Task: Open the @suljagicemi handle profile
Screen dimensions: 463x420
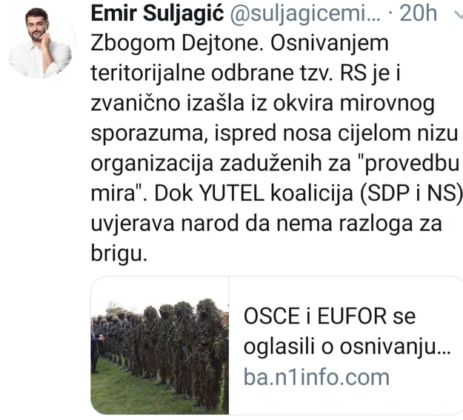Action: [x=305, y=14]
